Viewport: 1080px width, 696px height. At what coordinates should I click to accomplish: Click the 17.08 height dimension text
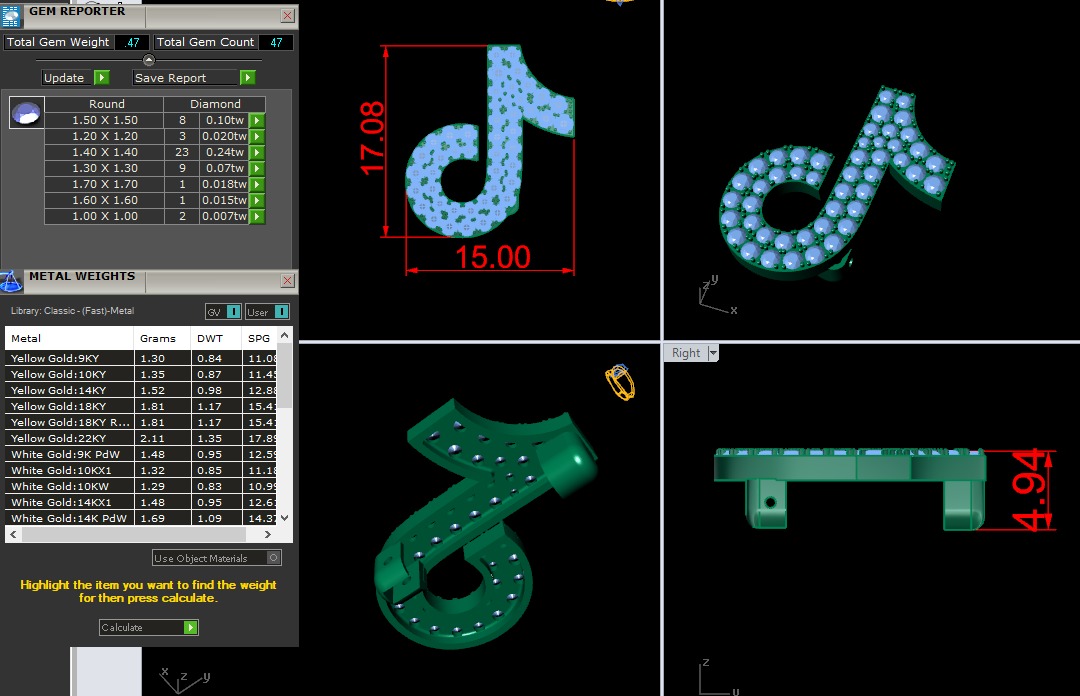point(373,139)
